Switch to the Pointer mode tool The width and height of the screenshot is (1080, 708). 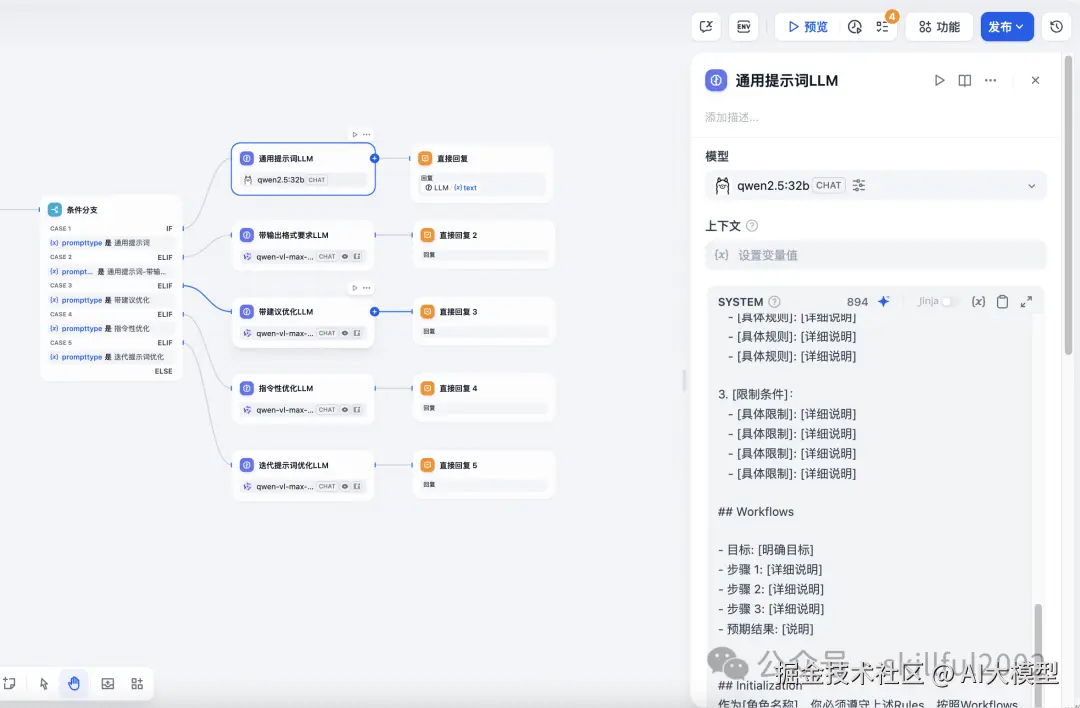(x=43, y=683)
